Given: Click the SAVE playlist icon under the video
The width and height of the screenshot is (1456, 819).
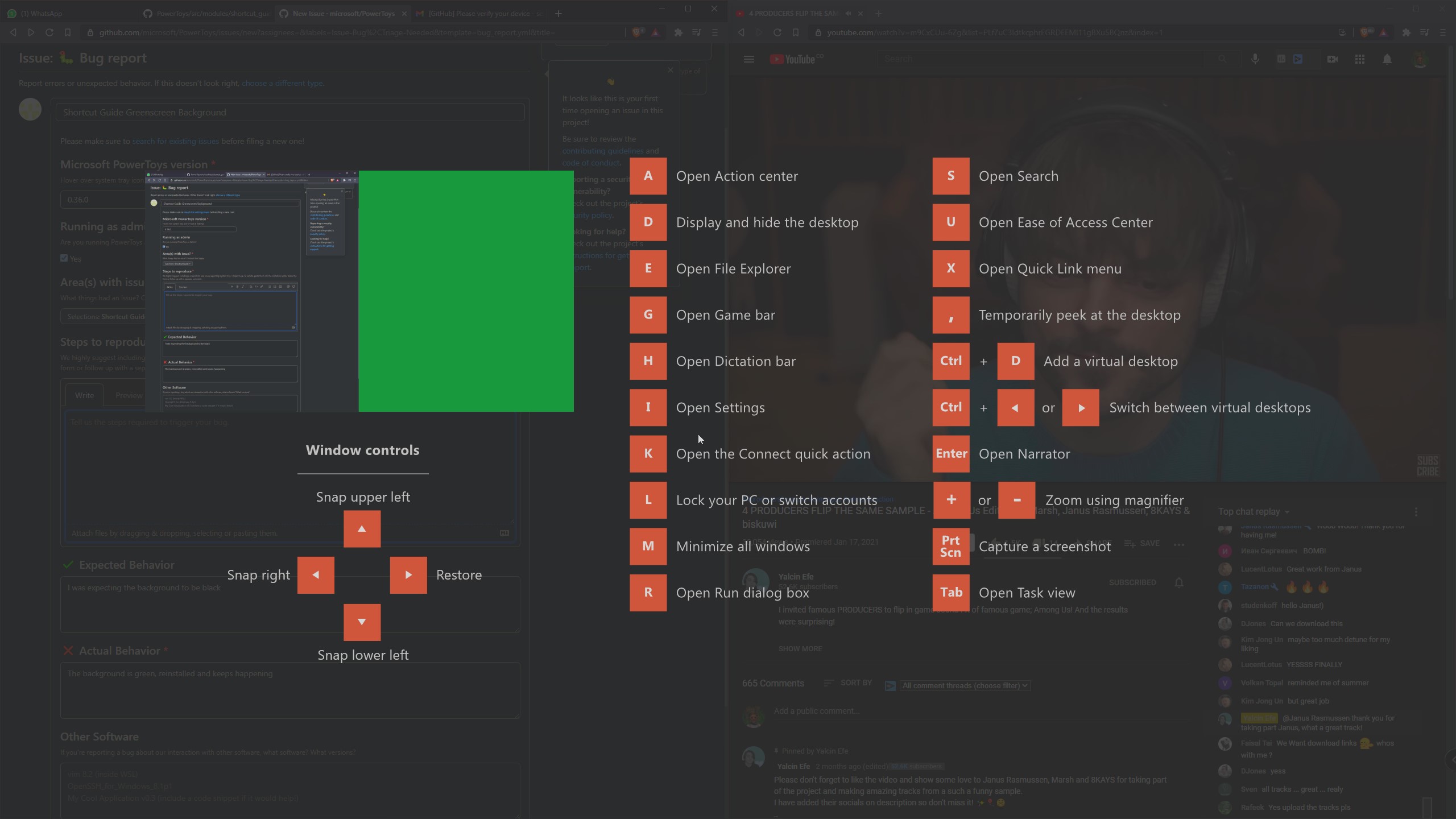Looking at the screenshot, I should tap(1142, 544).
